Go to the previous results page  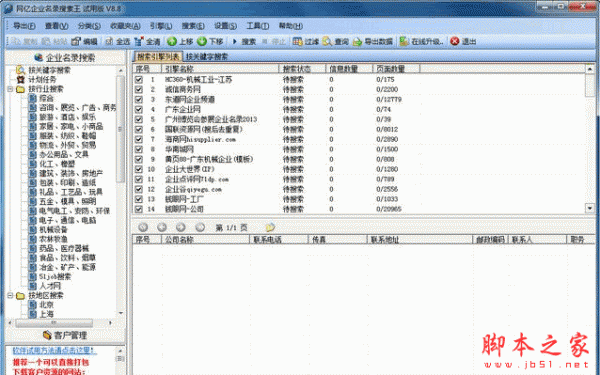tap(162, 227)
